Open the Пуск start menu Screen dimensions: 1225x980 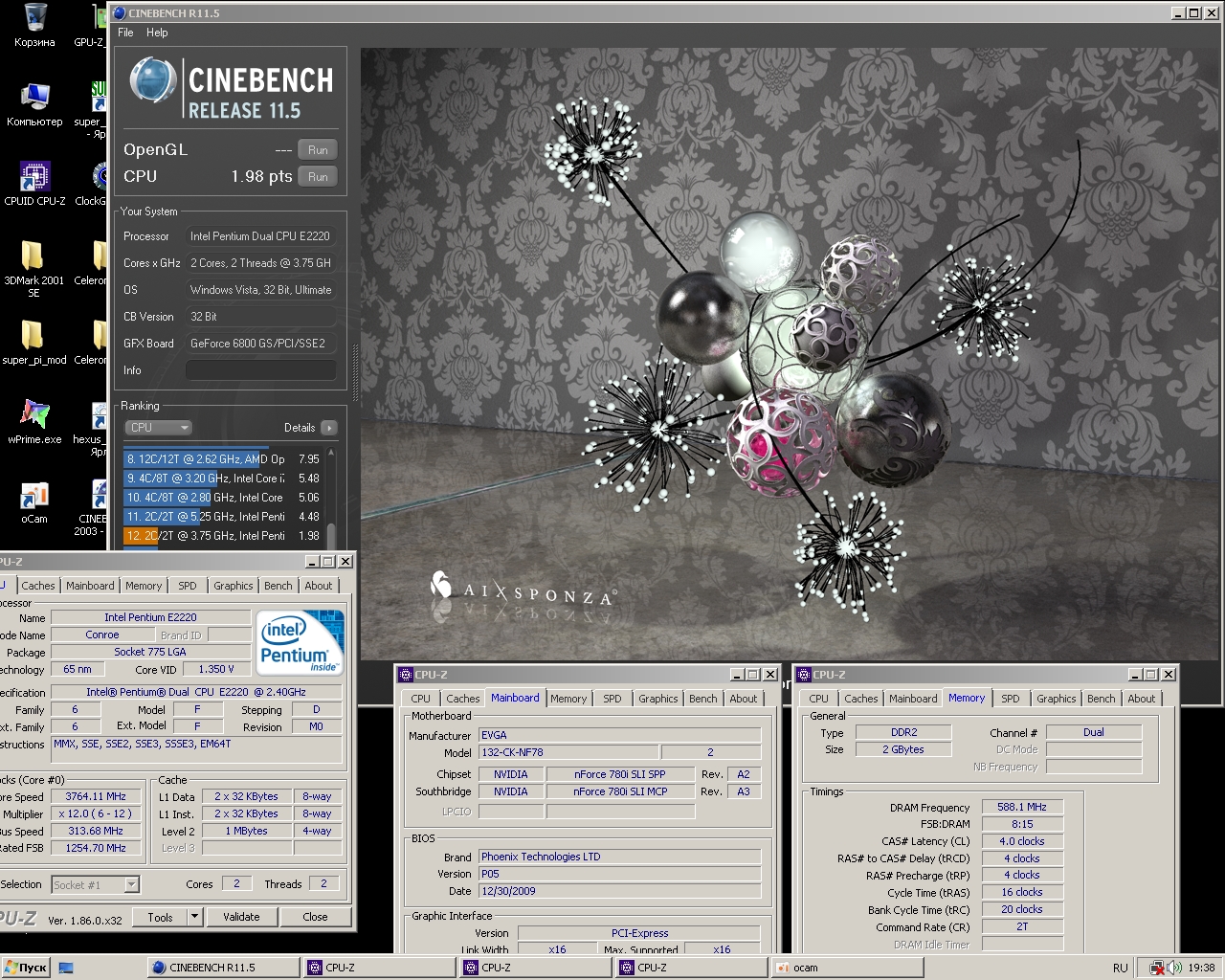coord(26,968)
